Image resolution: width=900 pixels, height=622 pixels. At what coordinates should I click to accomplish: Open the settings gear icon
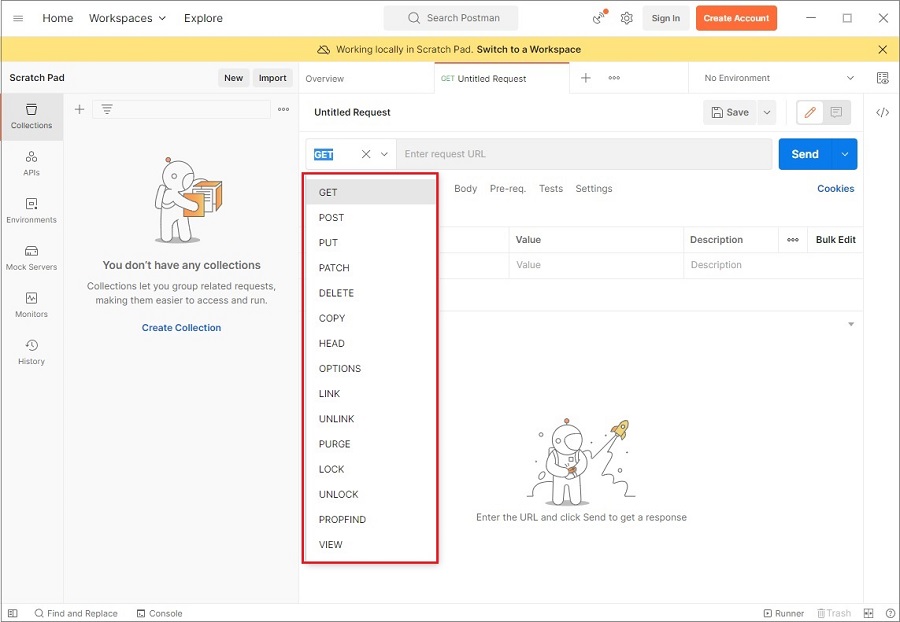coord(626,18)
